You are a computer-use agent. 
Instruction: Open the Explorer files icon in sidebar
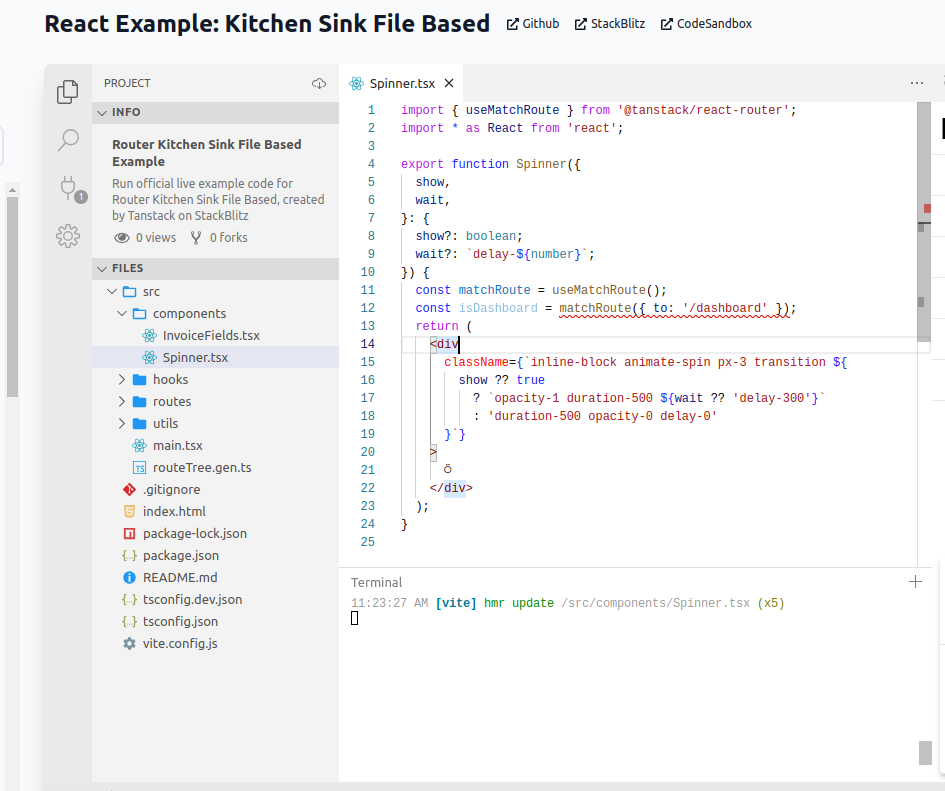68,92
